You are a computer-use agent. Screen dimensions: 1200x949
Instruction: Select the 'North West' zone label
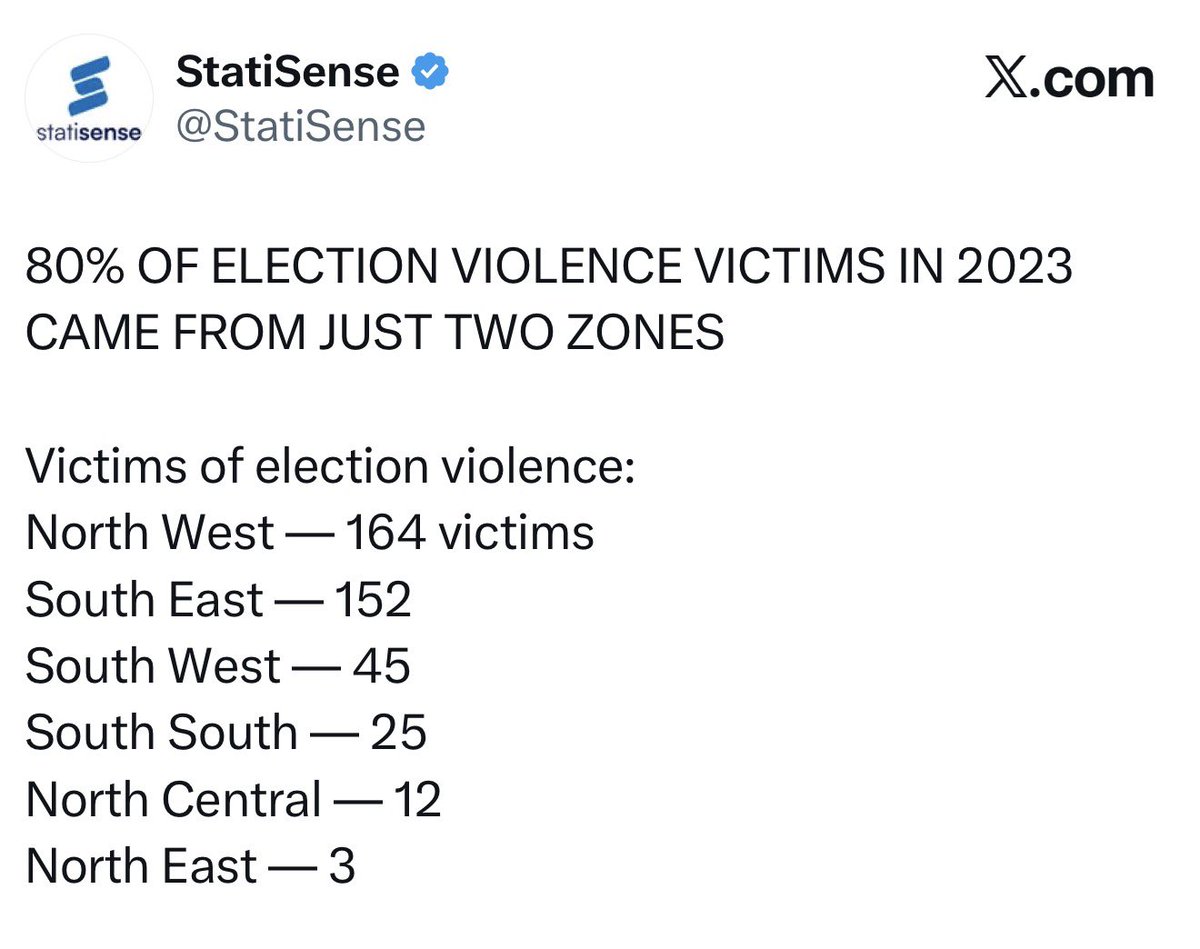pyautogui.click(x=150, y=532)
